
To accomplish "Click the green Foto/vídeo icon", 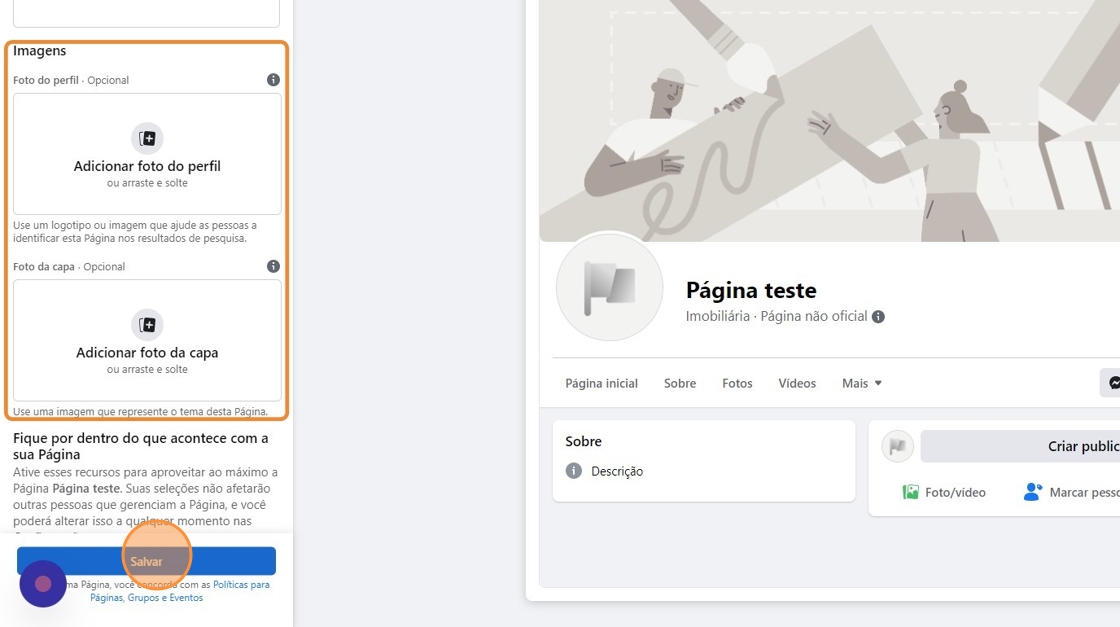I will (x=911, y=492).
